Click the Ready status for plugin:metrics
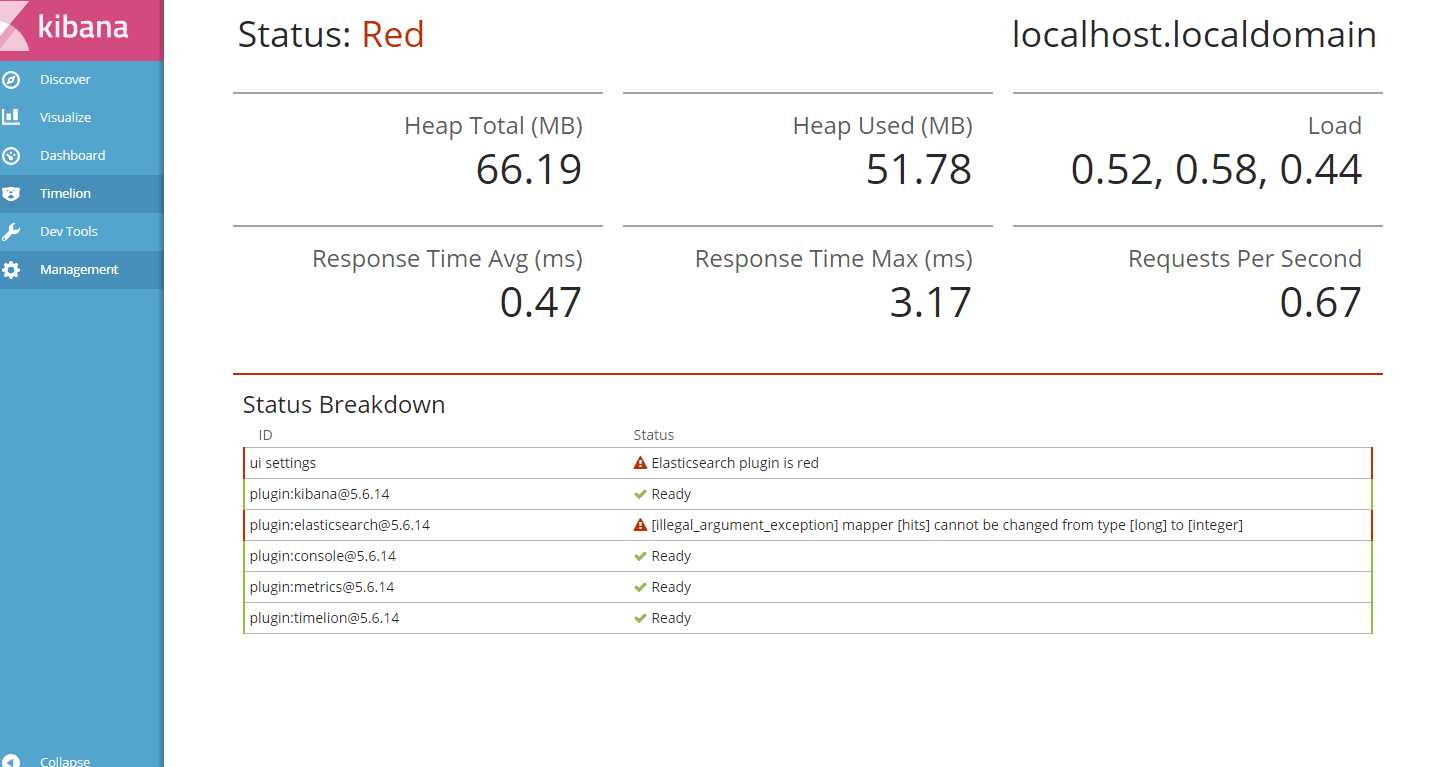 coord(671,587)
